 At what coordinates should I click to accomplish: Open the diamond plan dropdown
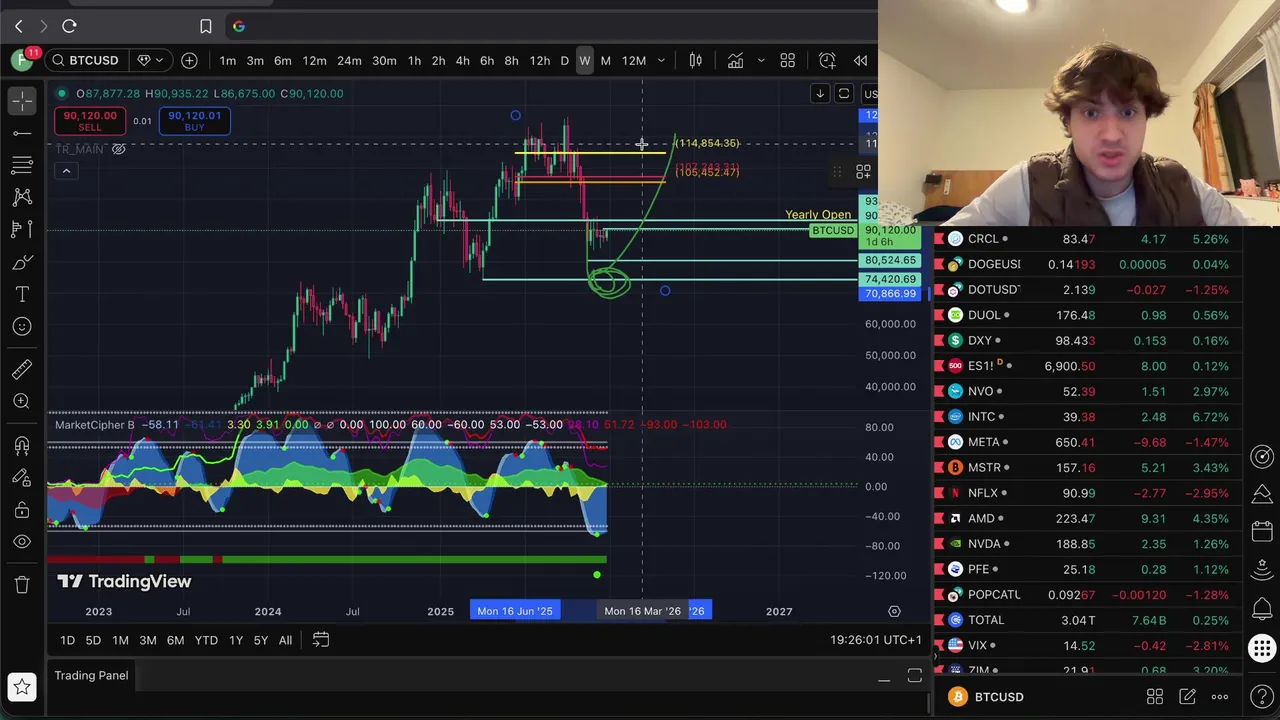pos(150,60)
